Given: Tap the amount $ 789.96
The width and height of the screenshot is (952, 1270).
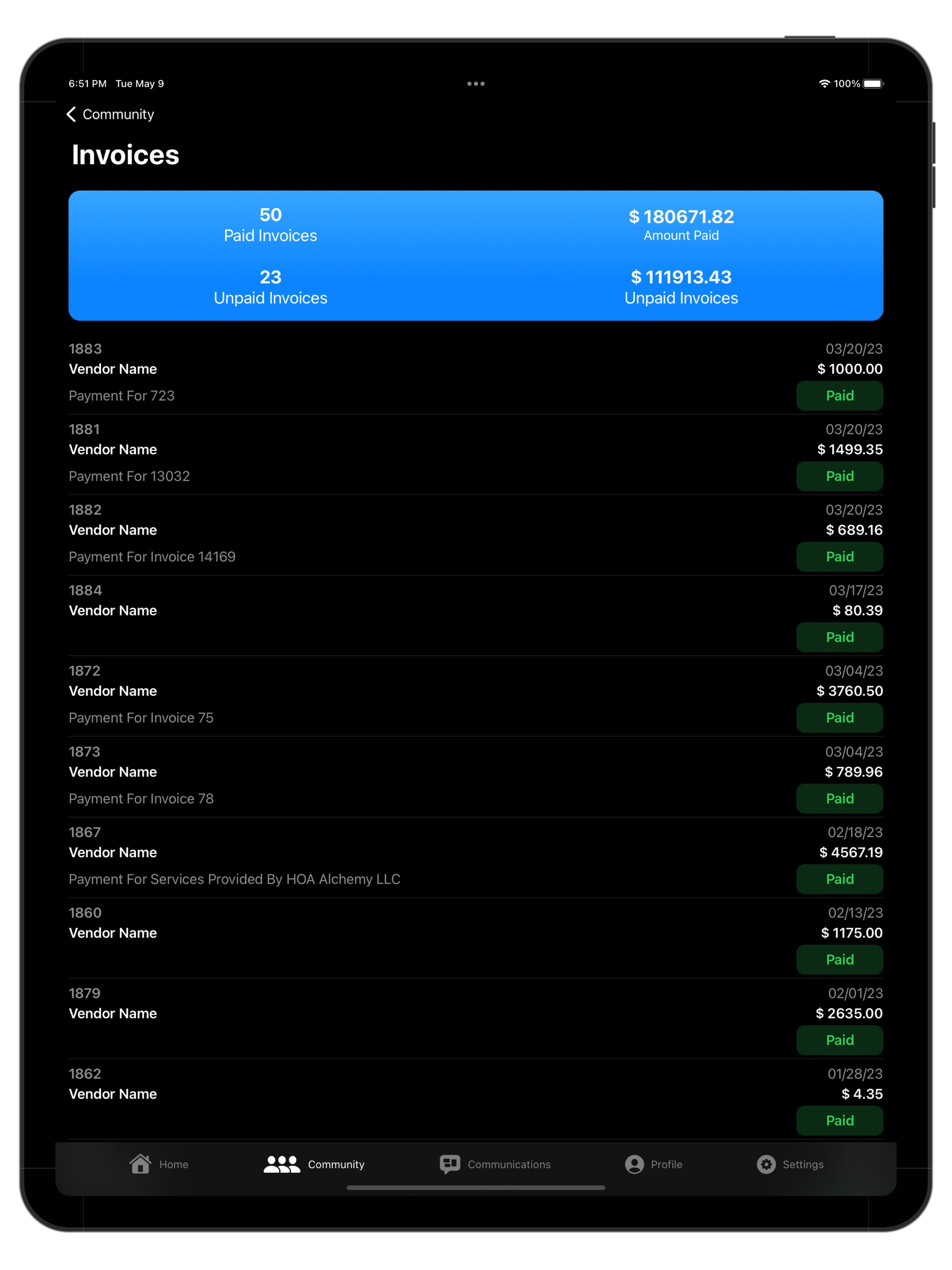Looking at the screenshot, I should point(854,772).
